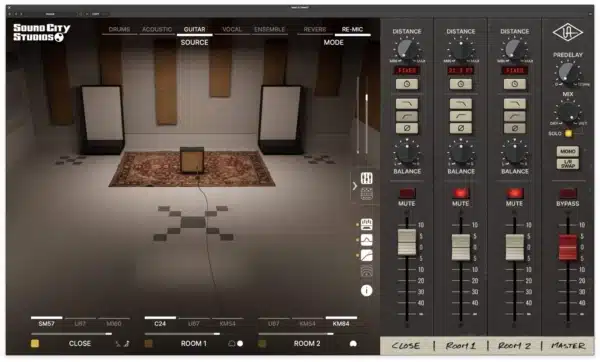Click the handwritten MASTER scribble label
Viewport: 600px width, 362px height.
(568, 346)
